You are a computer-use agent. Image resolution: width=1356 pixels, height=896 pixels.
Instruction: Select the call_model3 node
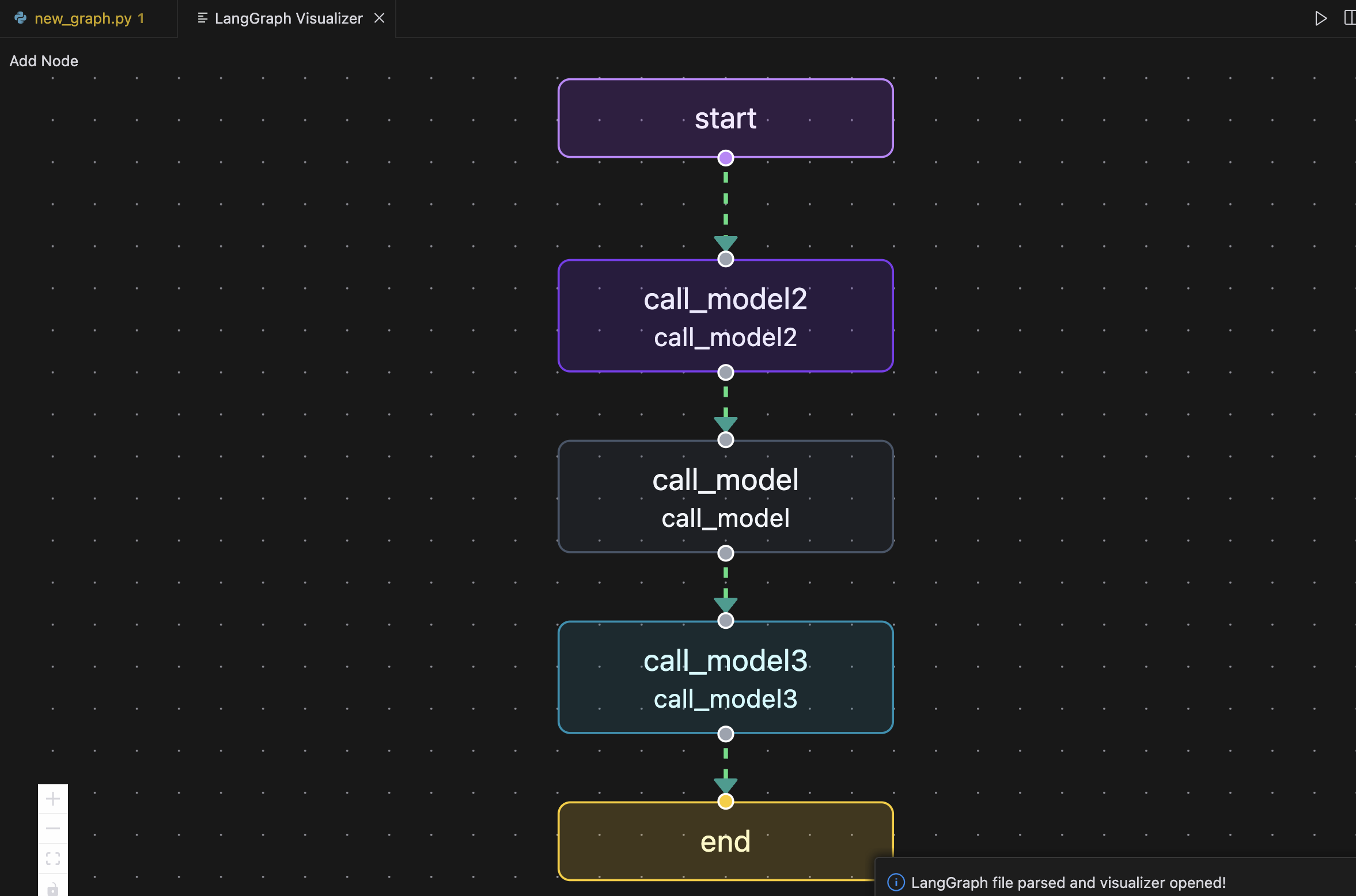pos(725,677)
